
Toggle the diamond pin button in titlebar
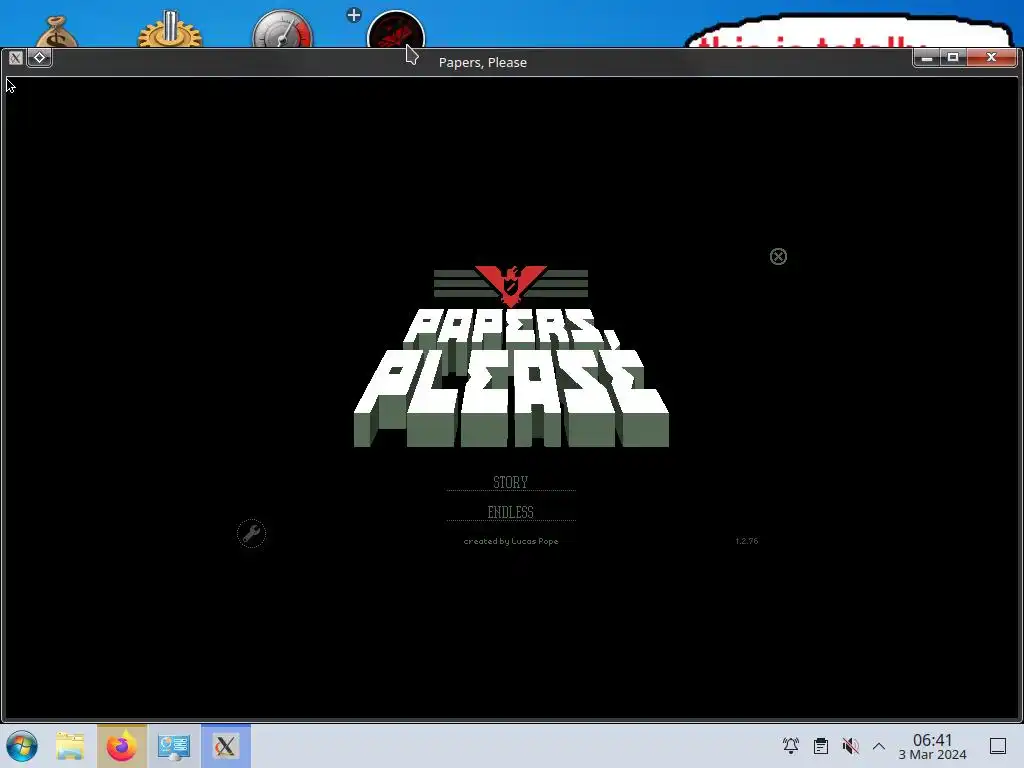point(39,57)
